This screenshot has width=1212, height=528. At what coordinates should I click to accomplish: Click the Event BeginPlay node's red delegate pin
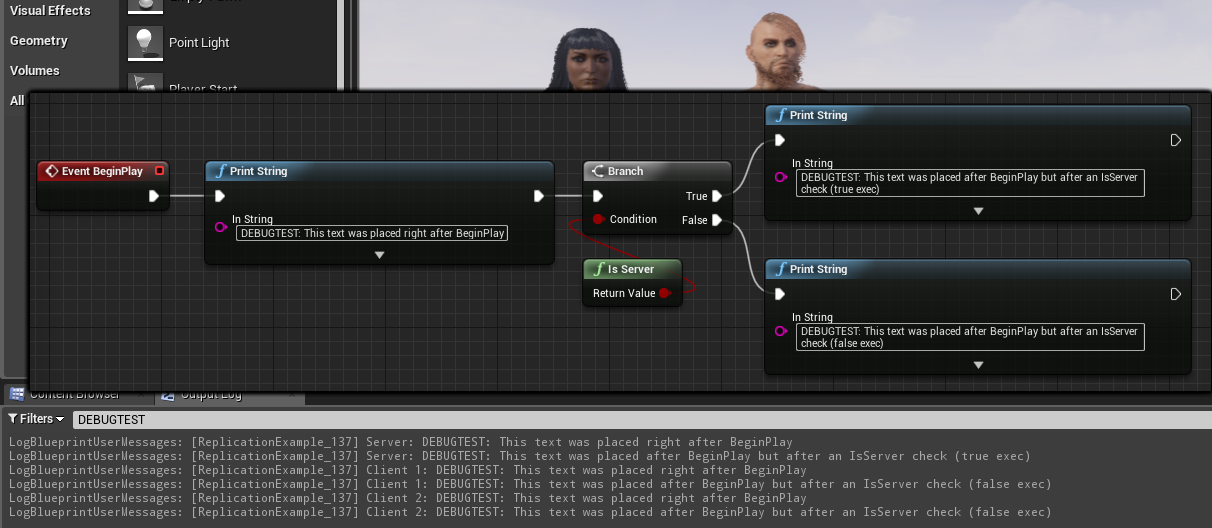click(159, 171)
